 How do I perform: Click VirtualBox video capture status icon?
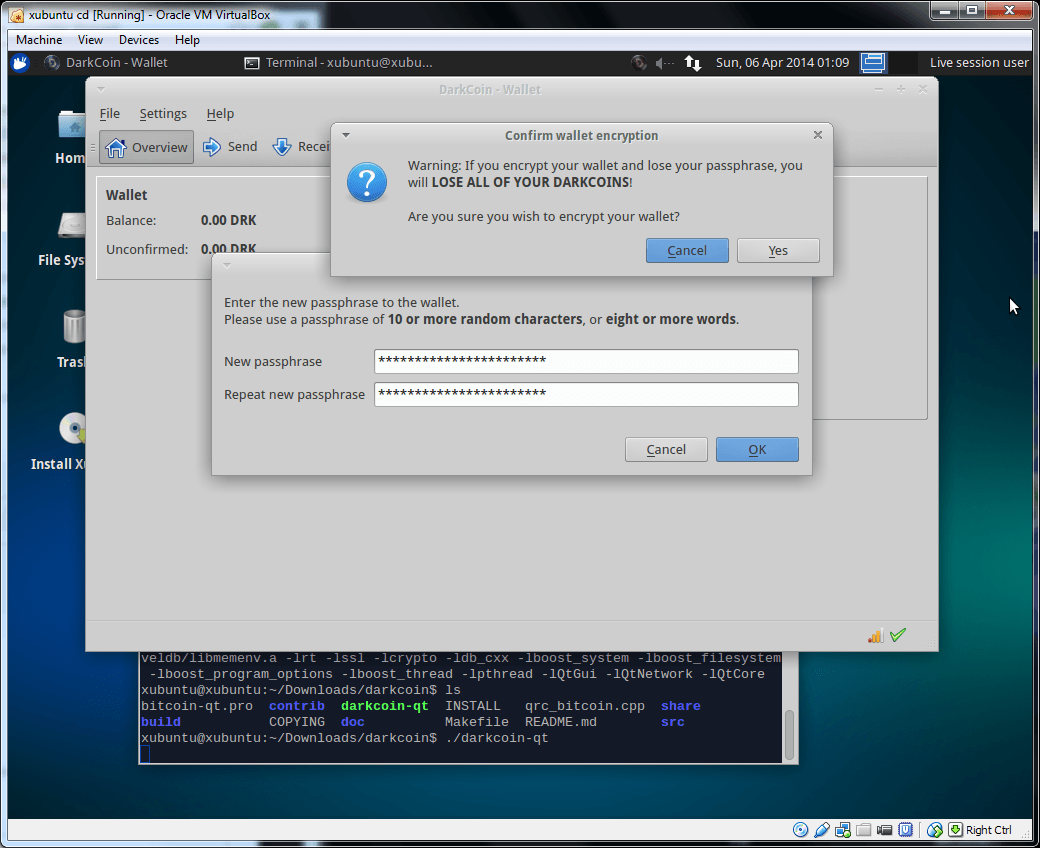coord(884,829)
